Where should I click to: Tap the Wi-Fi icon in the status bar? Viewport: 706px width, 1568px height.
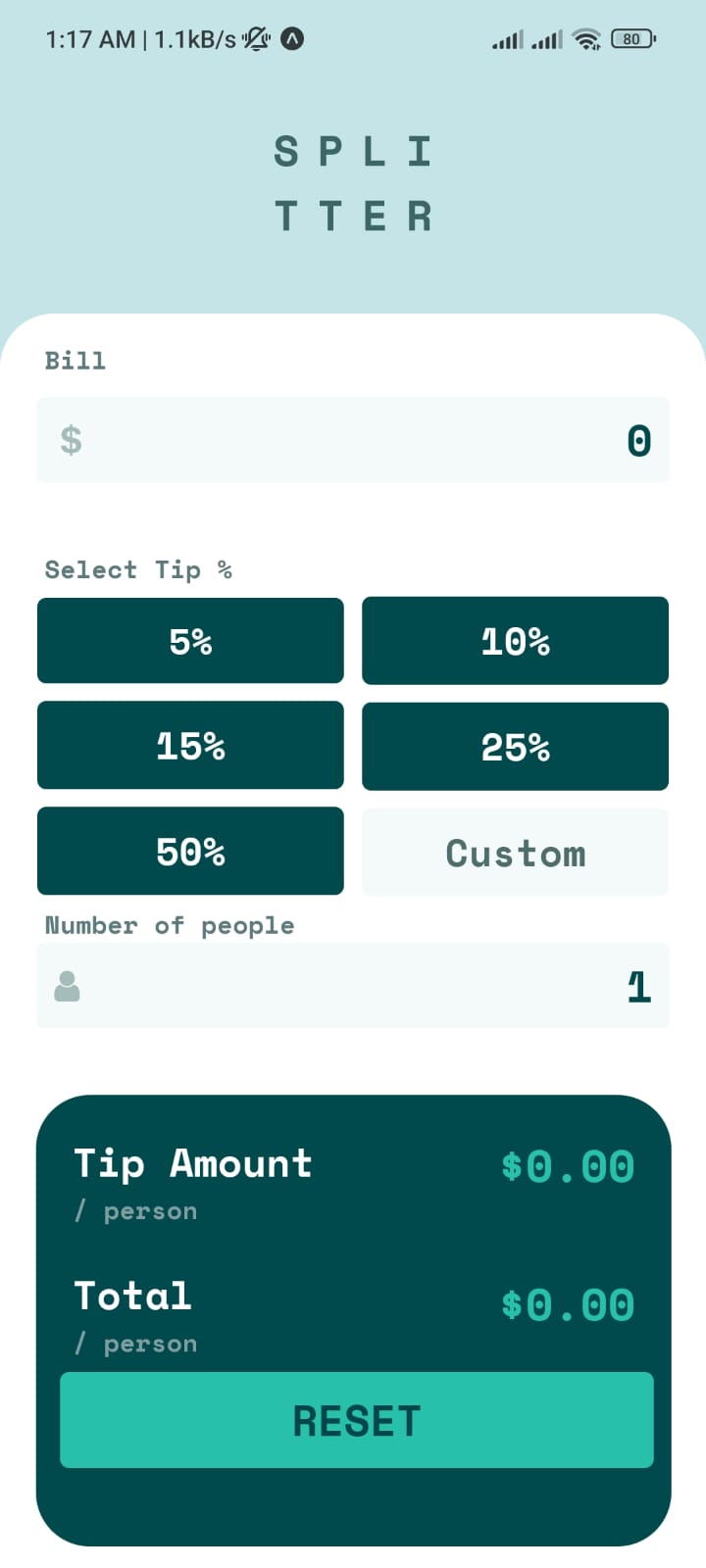point(585,40)
